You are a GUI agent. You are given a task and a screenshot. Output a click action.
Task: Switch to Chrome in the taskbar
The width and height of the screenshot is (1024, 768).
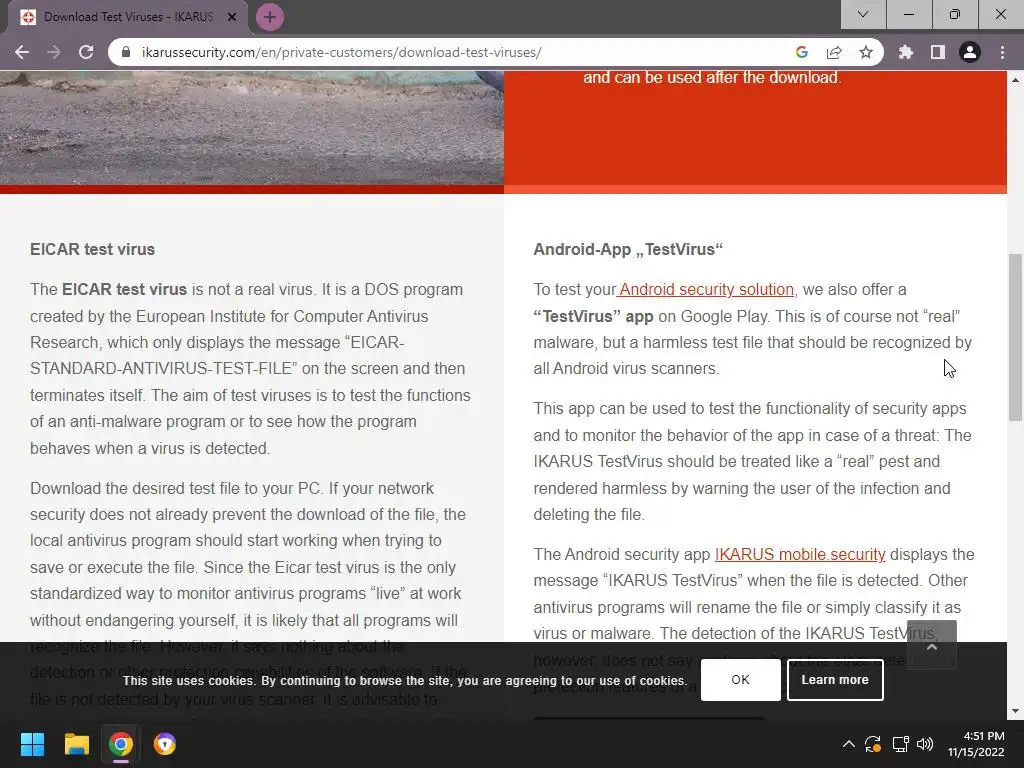(x=121, y=744)
